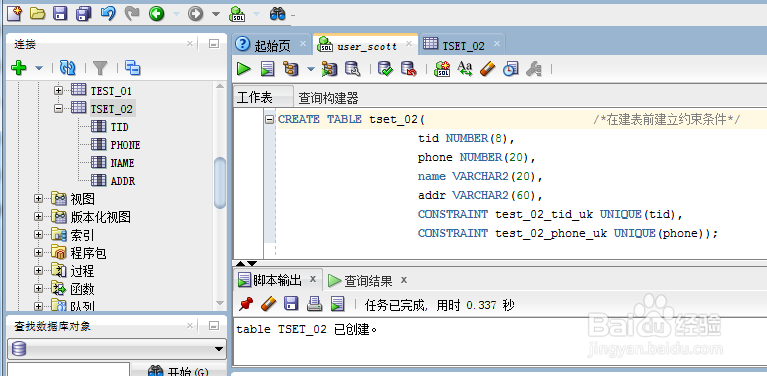This screenshot has width=767, height=376.
Task: Click the green Back navigation button
Action: pos(157,14)
